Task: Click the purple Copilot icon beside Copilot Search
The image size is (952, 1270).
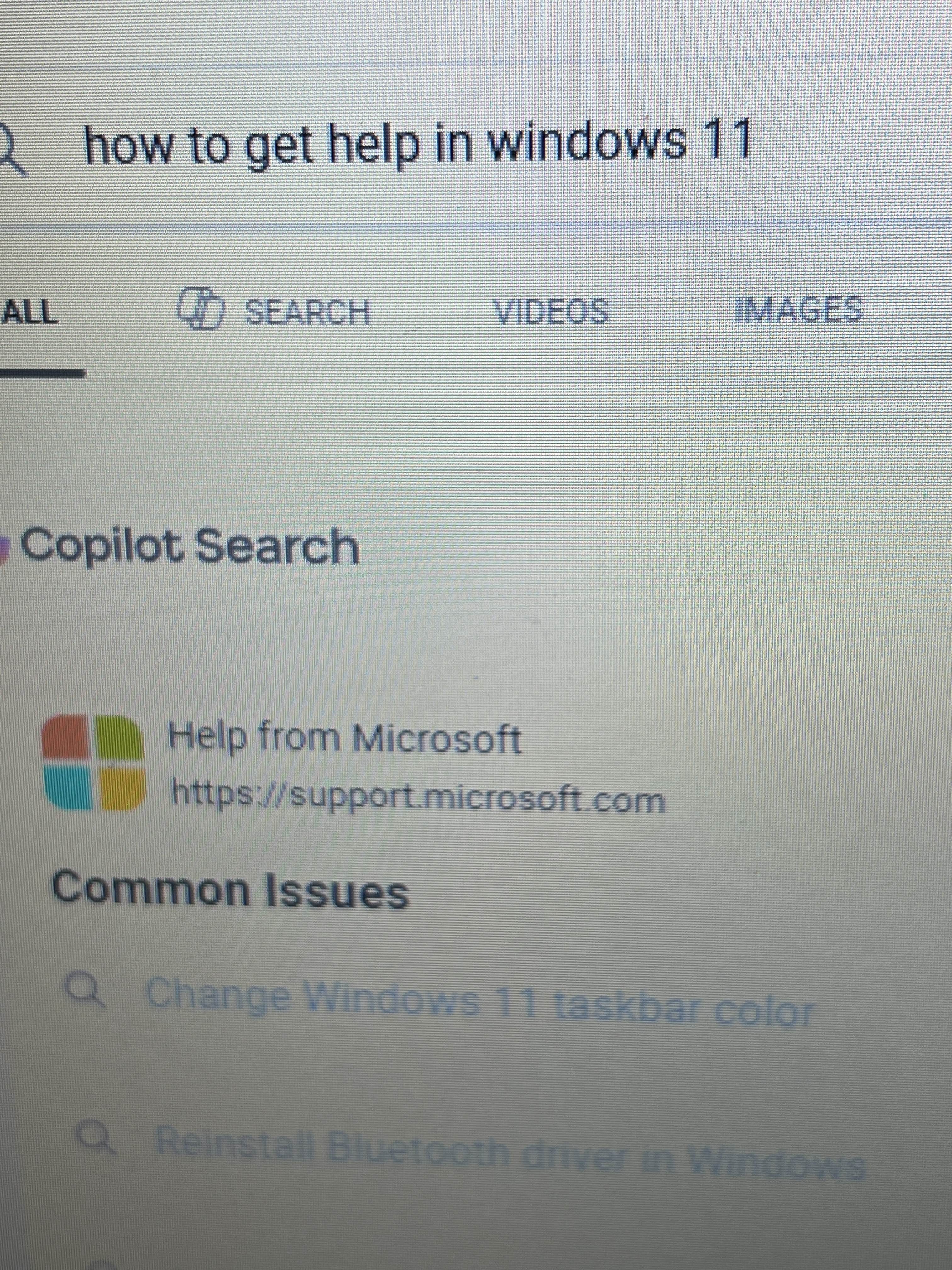Action: (x=5, y=547)
